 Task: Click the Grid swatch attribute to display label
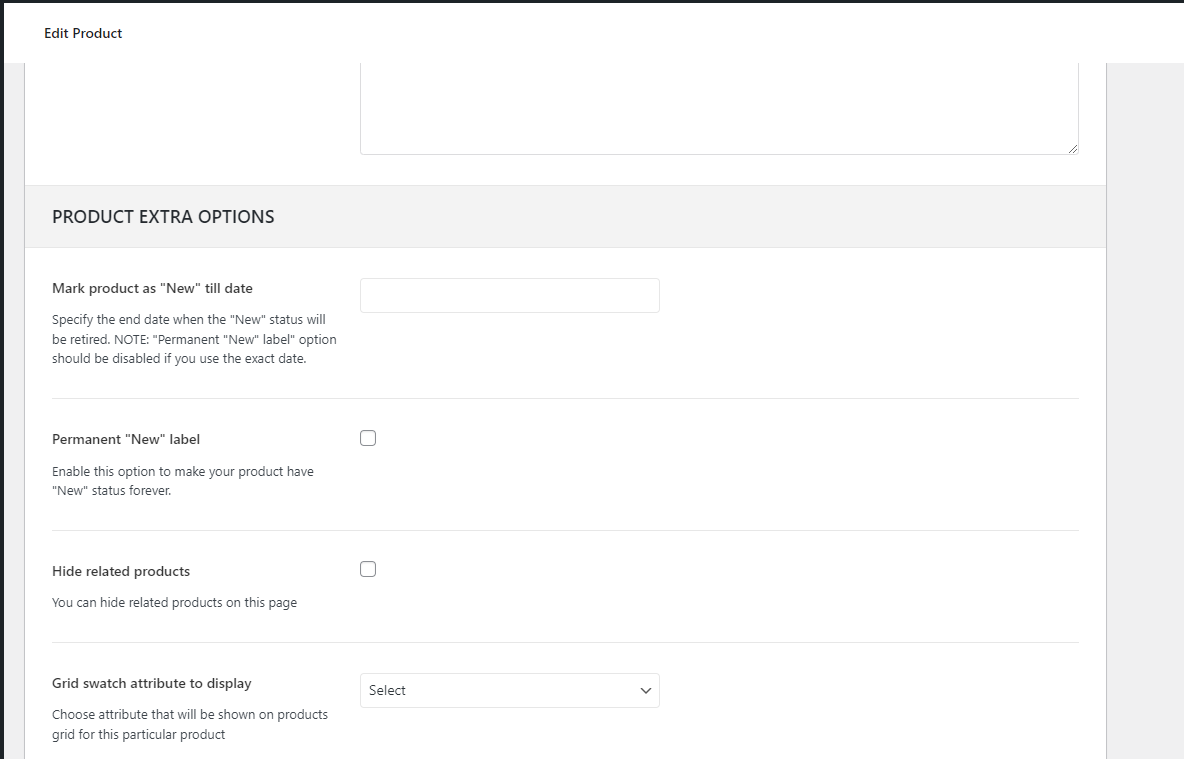(x=152, y=683)
